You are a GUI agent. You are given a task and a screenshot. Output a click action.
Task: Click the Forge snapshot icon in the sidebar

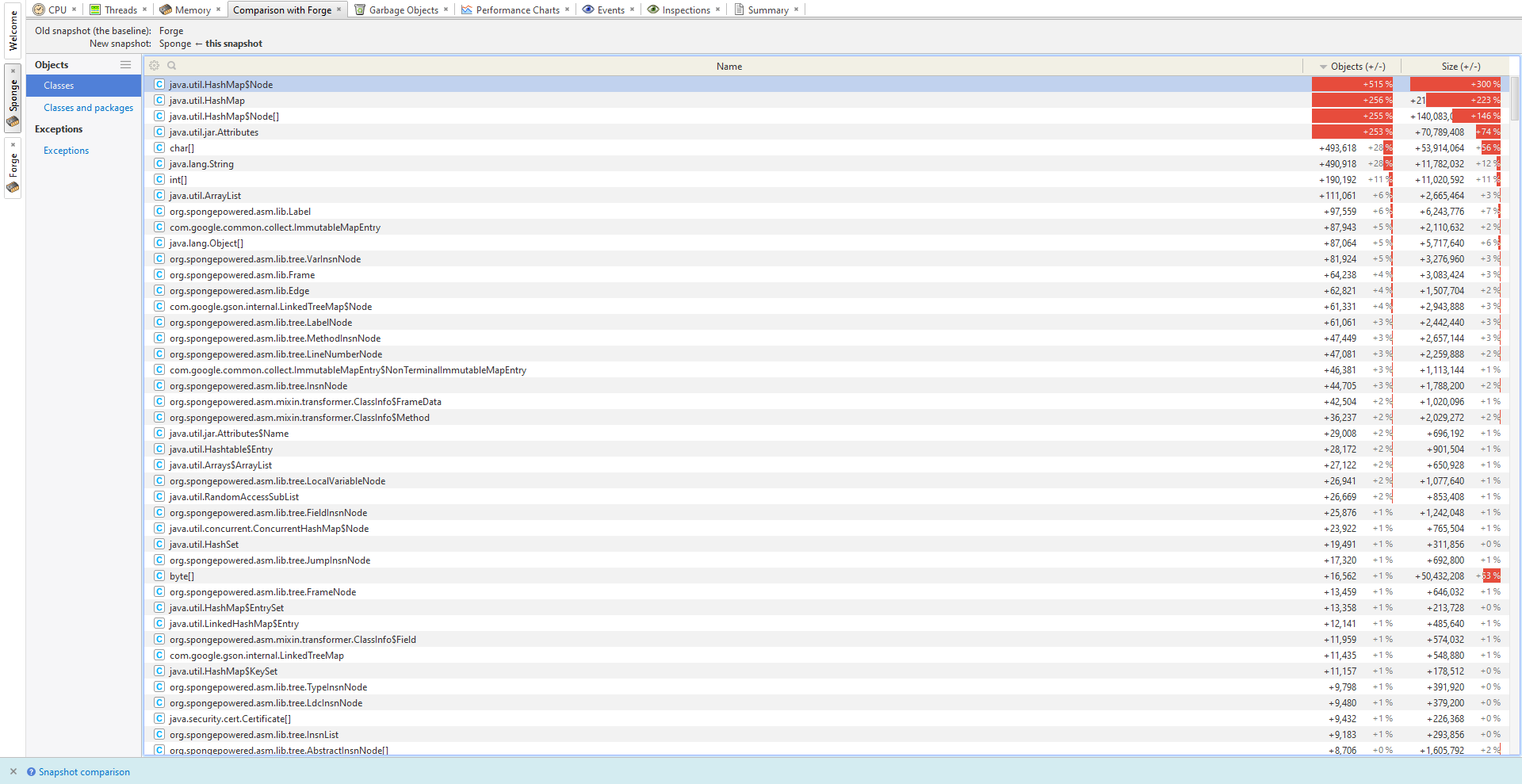click(13, 188)
